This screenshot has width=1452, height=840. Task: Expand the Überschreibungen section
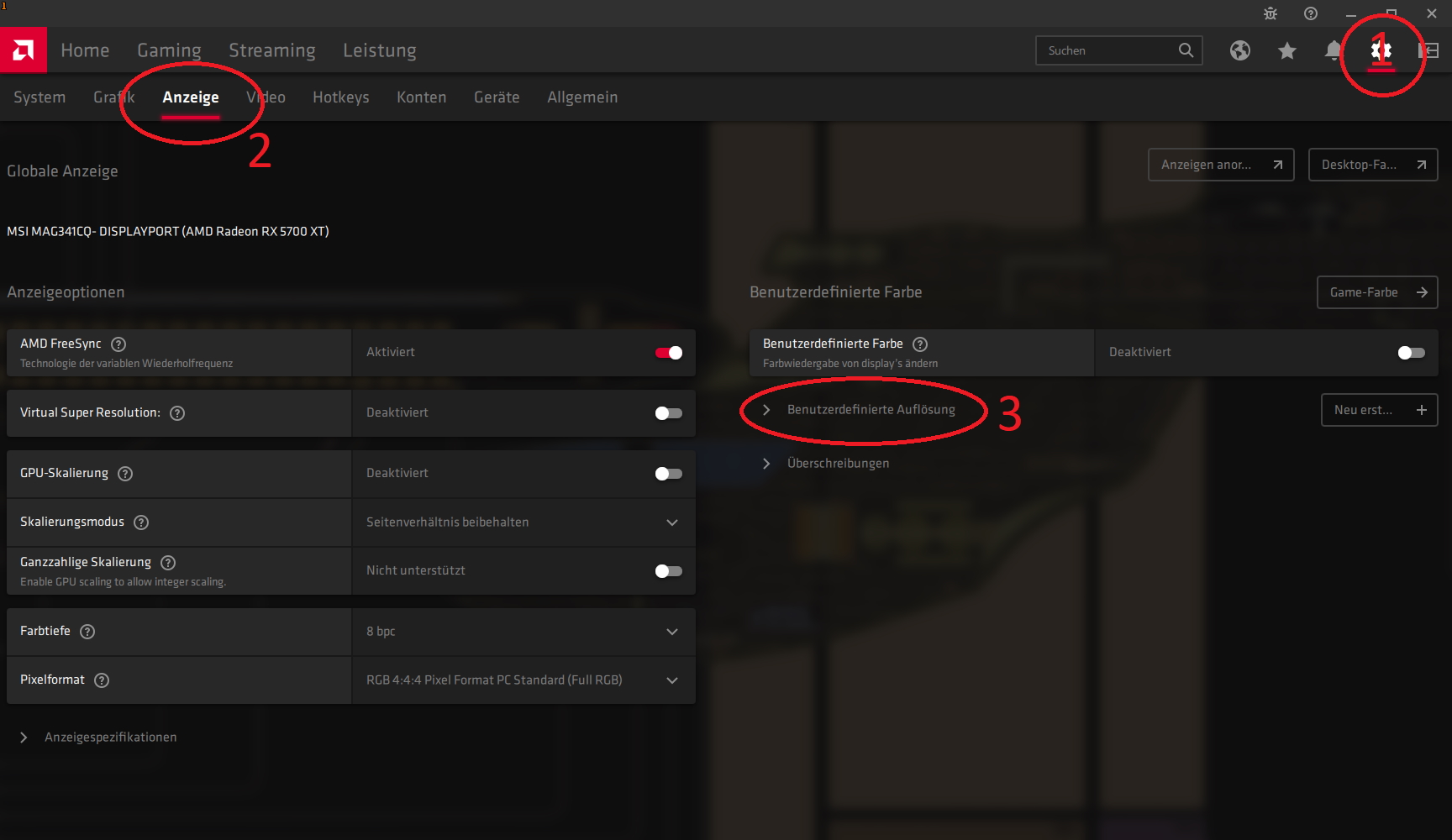(x=825, y=464)
